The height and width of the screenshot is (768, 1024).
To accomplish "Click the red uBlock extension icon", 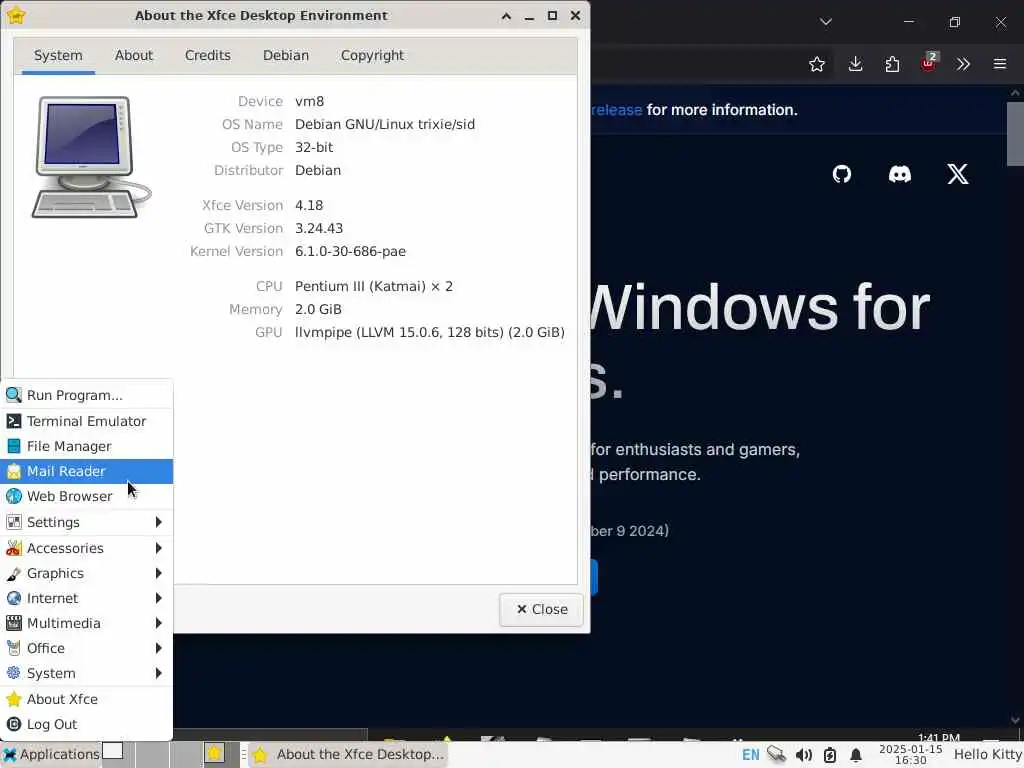I will click(929, 63).
